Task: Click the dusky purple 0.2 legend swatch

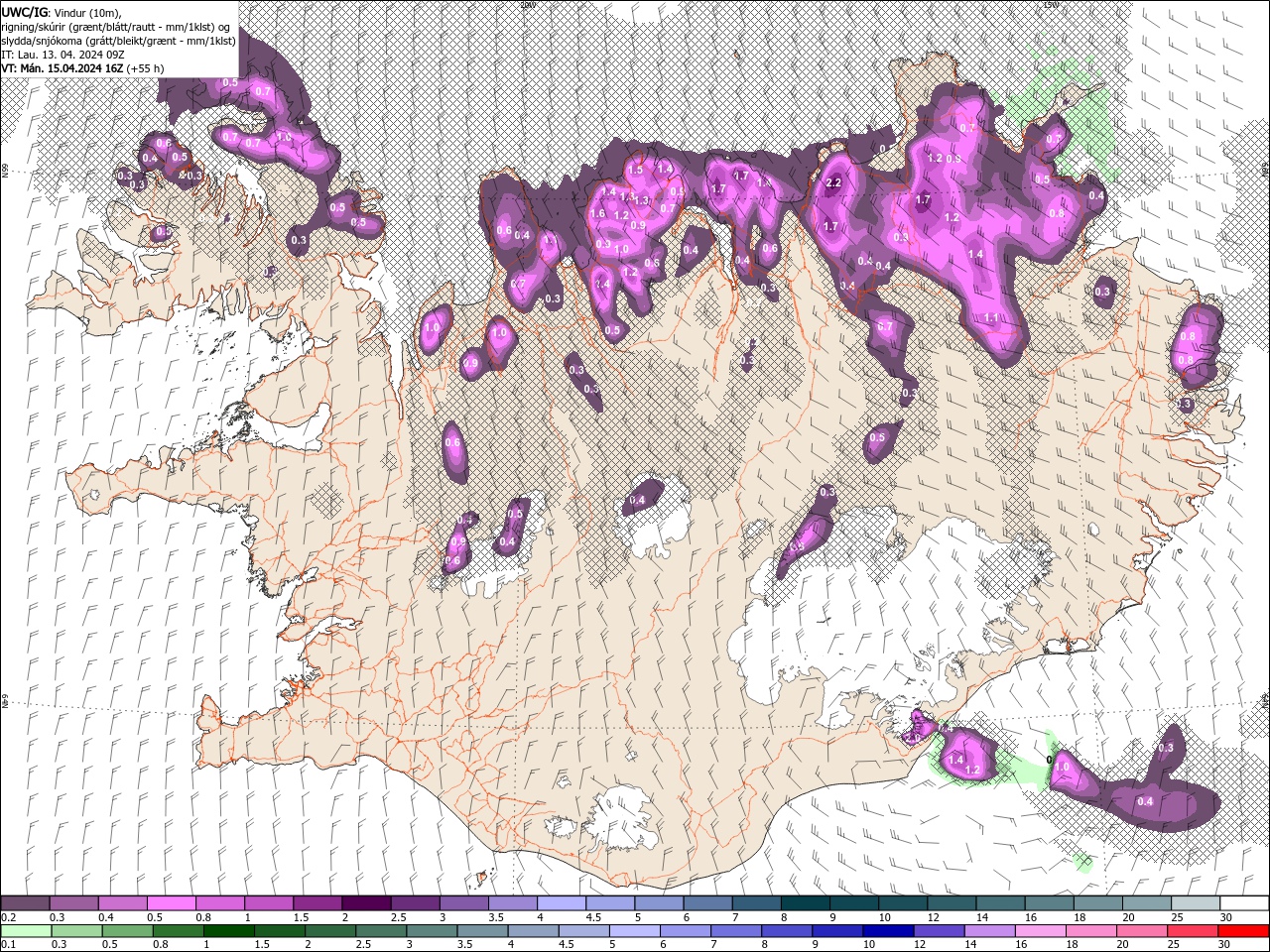Action: (x=25, y=903)
